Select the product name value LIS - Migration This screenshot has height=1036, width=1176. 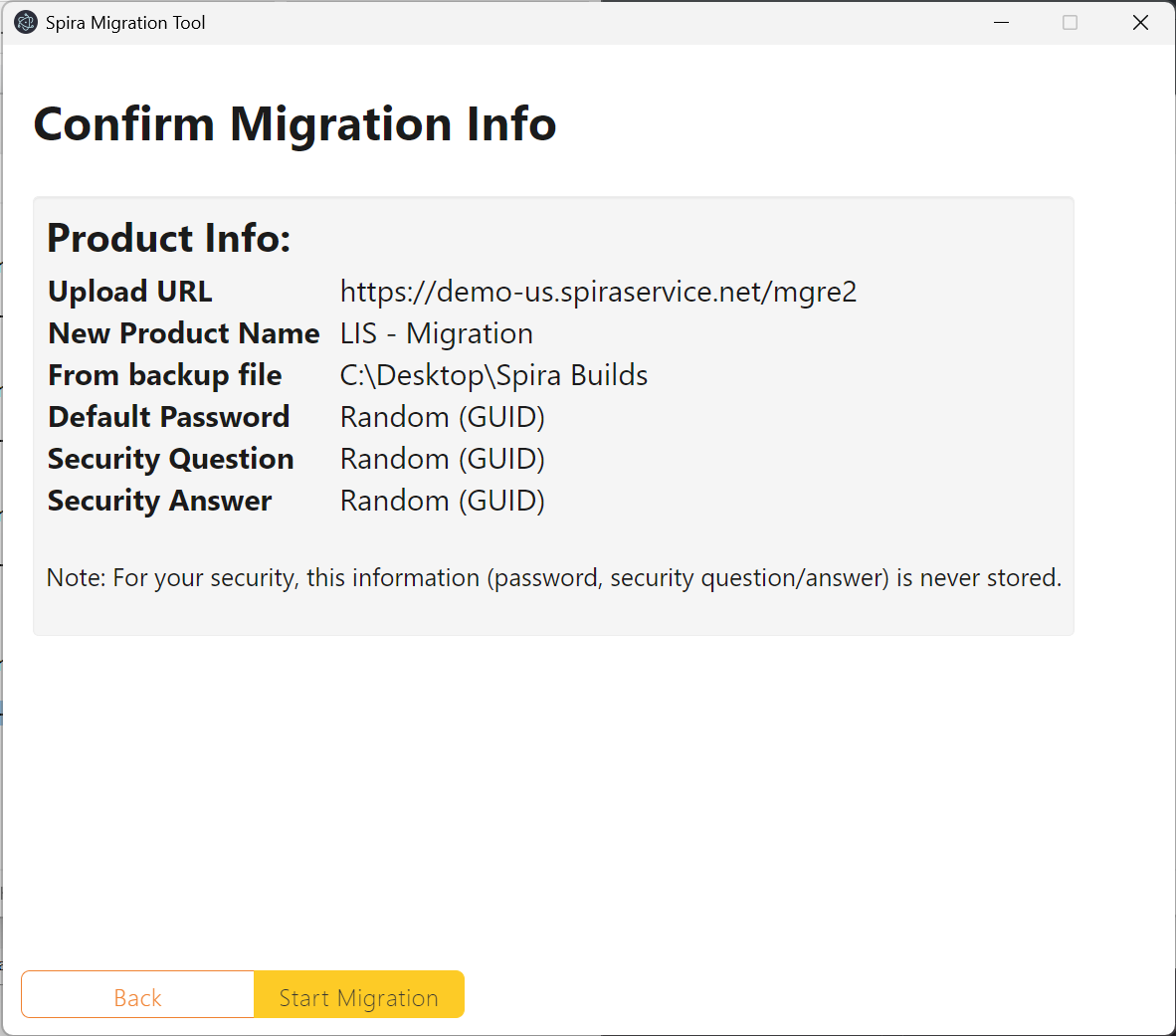point(437,333)
